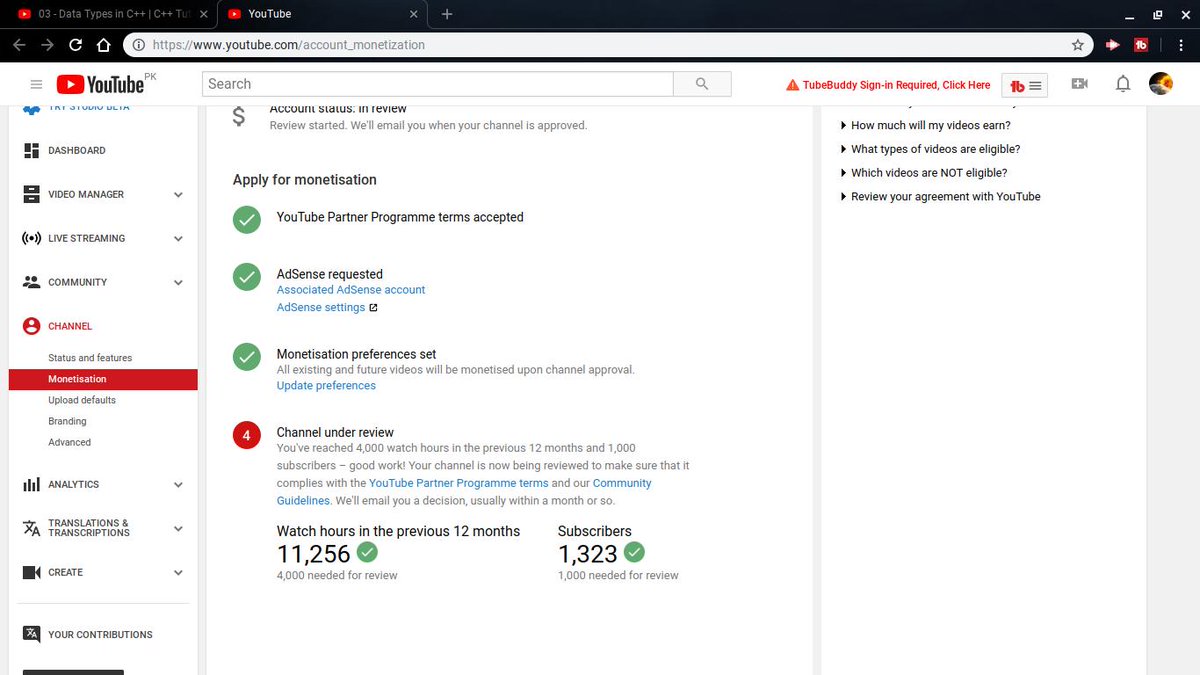Image resolution: width=1200 pixels, height=675 pixels.
Task: Expand the Translations & Transcriptions section
Action: pyautogui.click(x=178, y=528)
